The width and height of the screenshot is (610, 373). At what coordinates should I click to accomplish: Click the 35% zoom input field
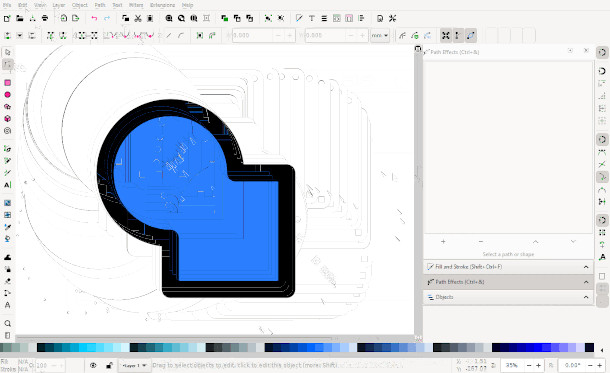[x=512, y=366]
